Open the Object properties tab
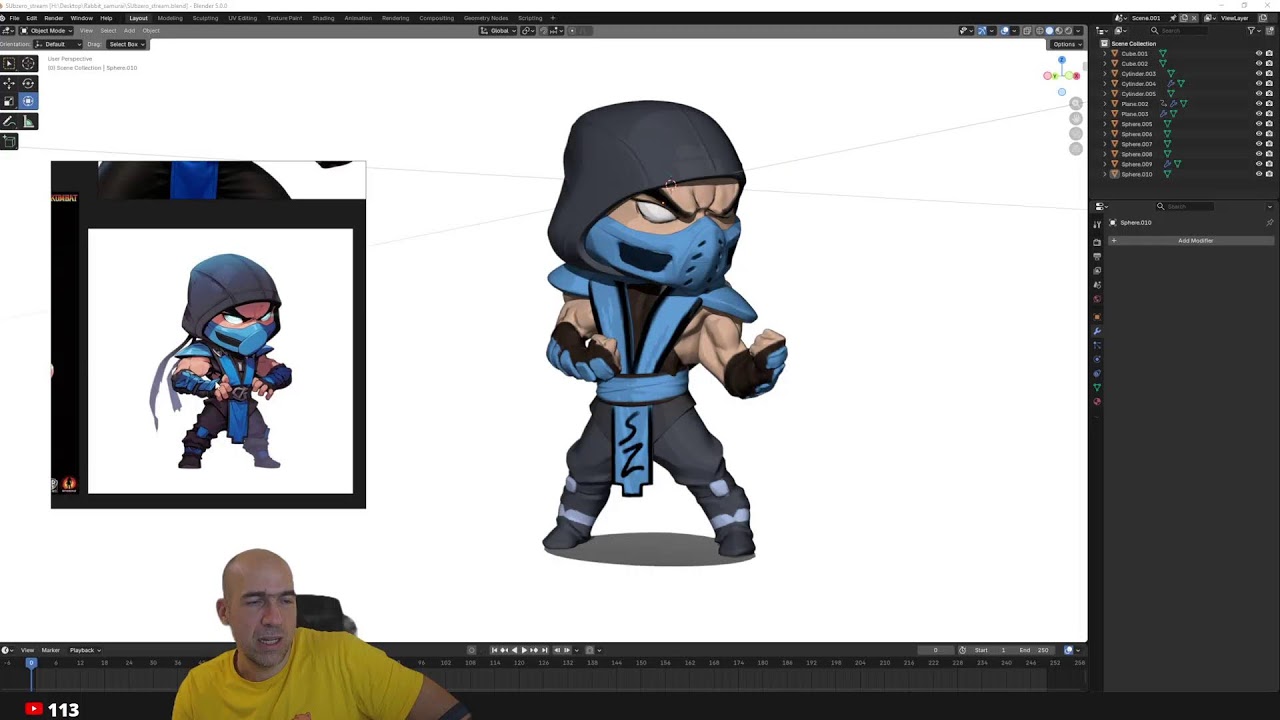This screenshot has height=720, width=1280. click(x=1097, y=317)
